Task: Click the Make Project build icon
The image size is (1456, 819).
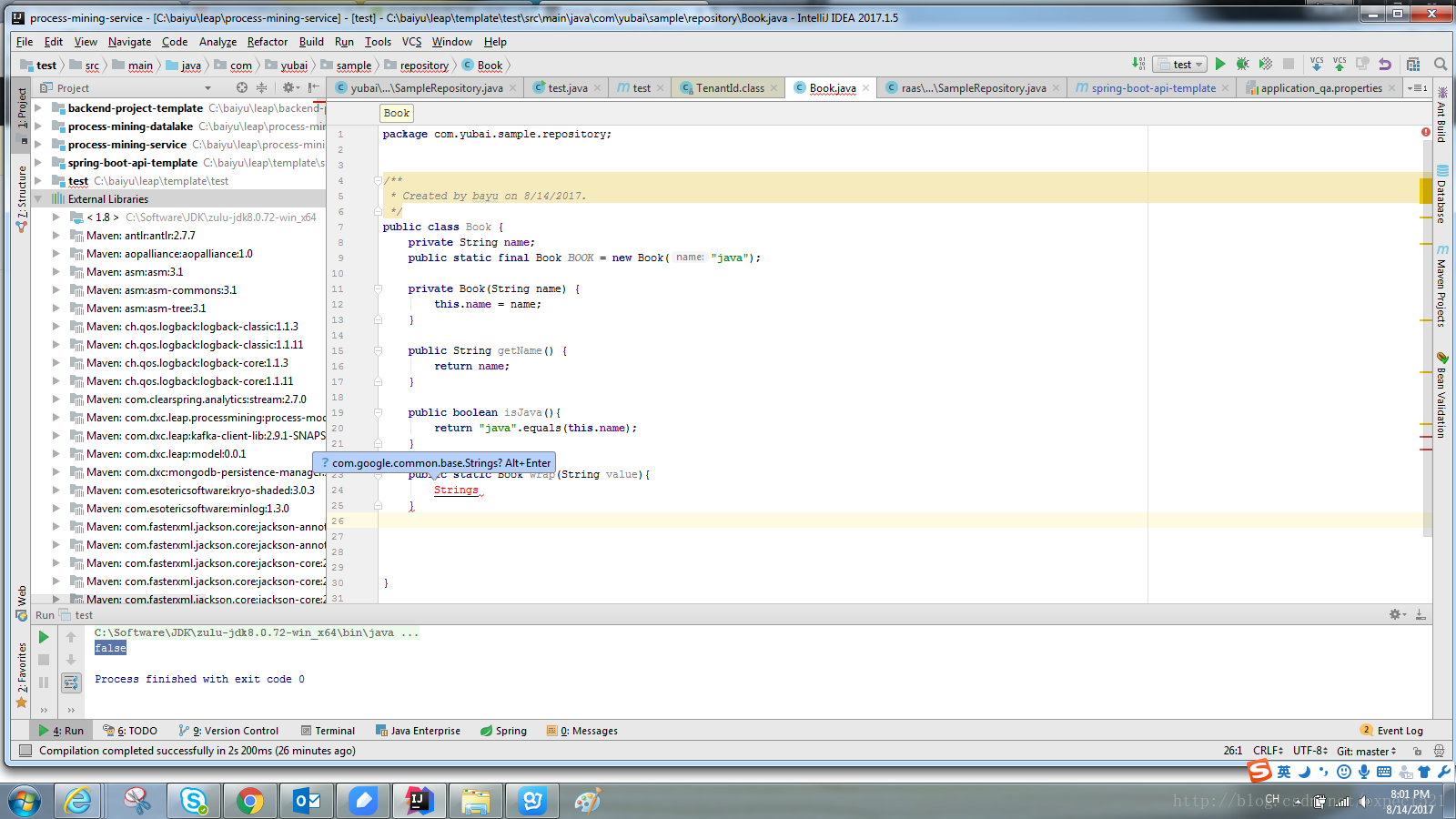Action: click(1138, 64)
